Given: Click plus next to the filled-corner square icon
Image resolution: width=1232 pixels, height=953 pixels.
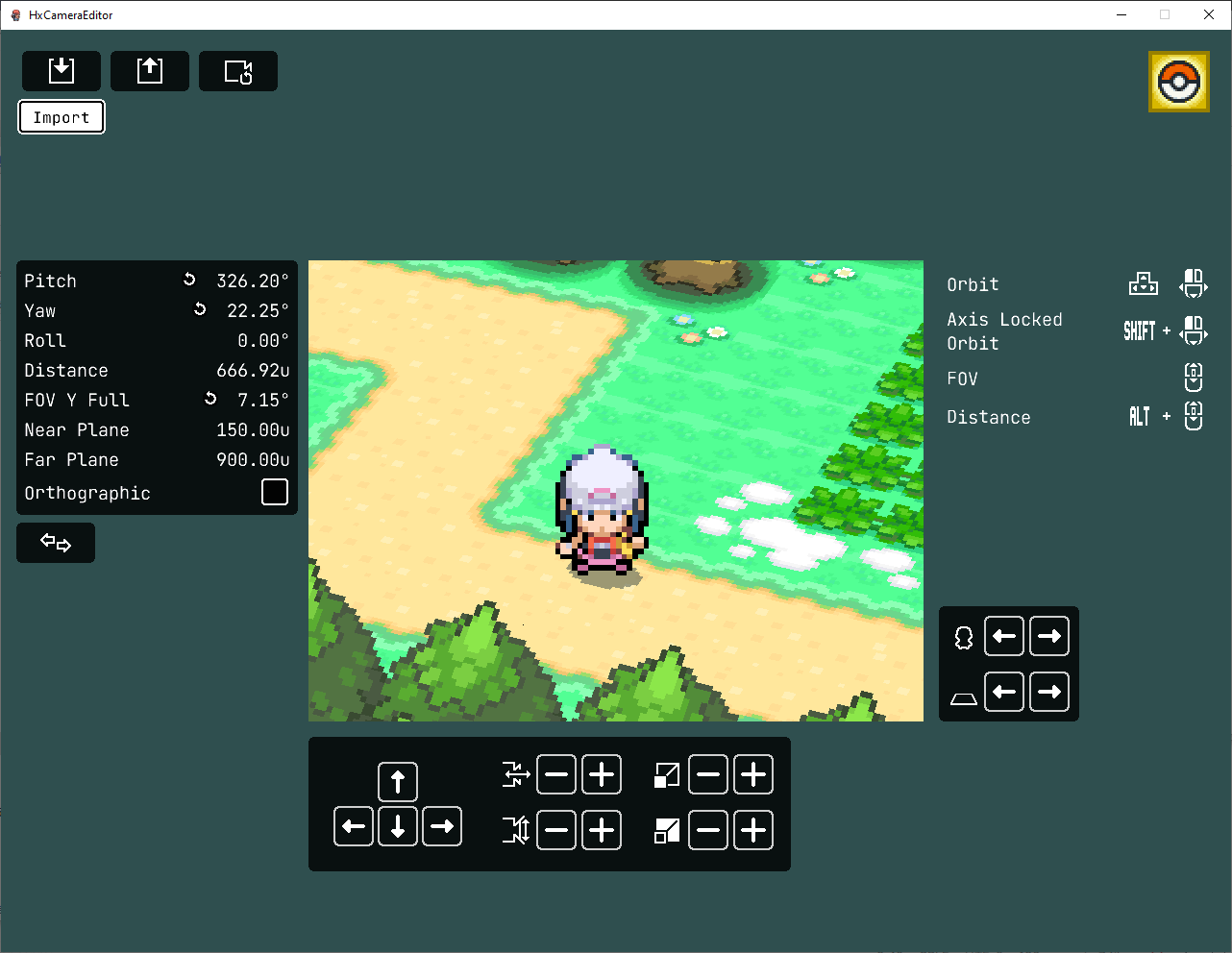Looking at the screenshot, I should pos(753,830).
